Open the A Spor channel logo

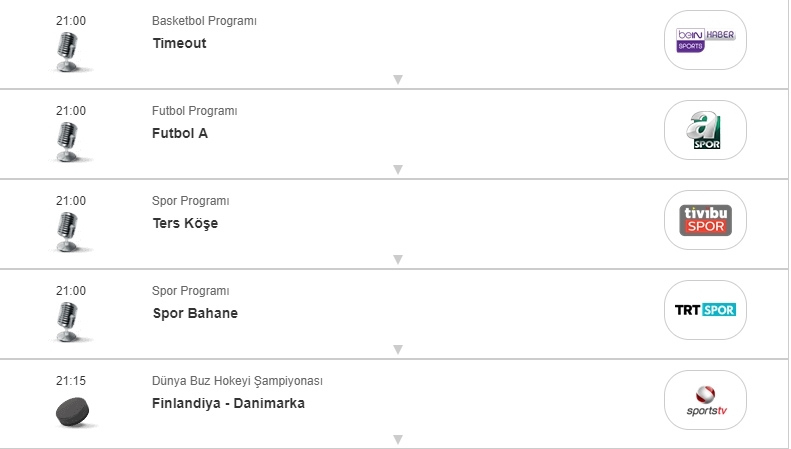(705, 130)
